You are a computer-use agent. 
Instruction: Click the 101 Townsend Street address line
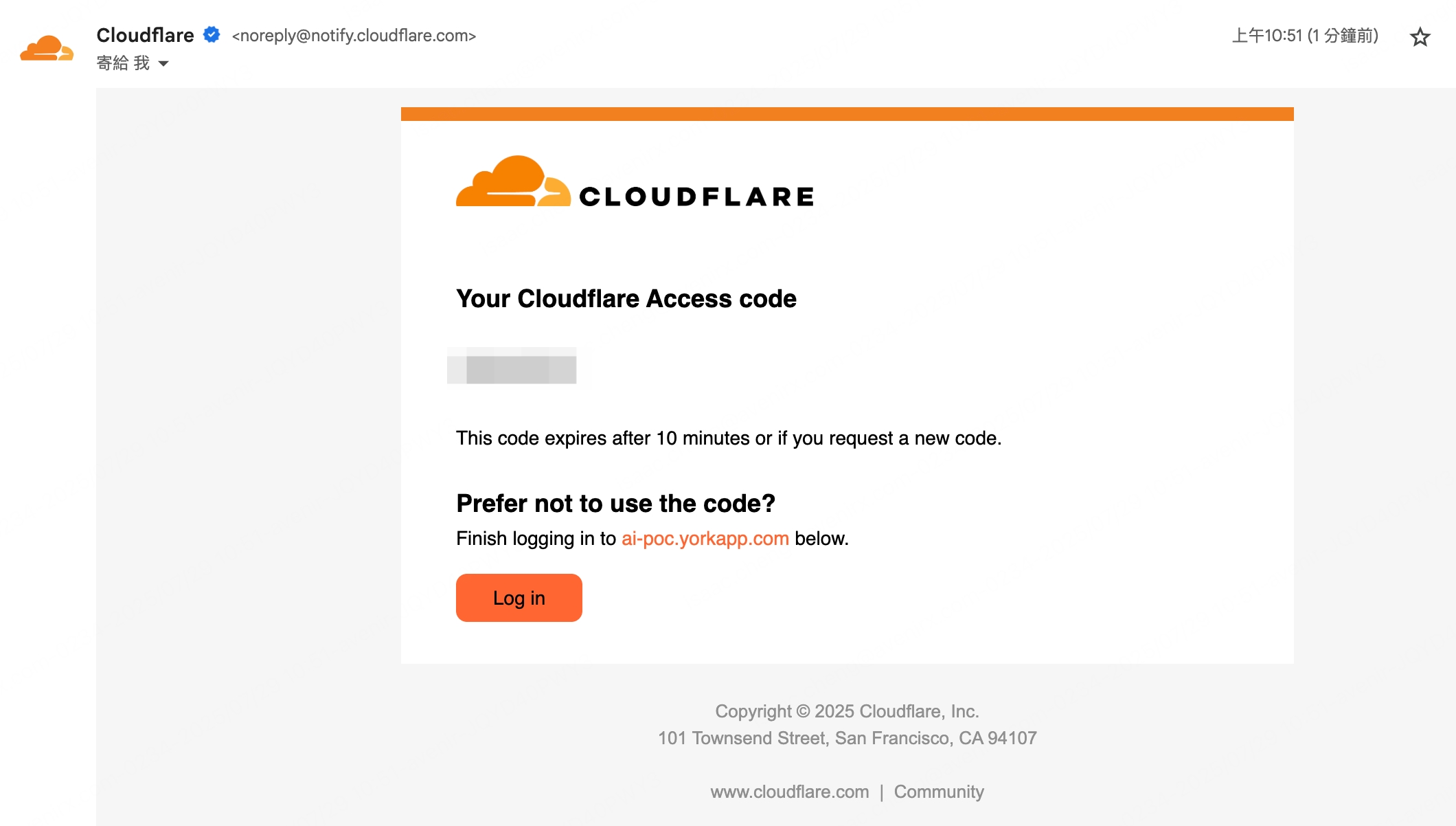point(847,738)
